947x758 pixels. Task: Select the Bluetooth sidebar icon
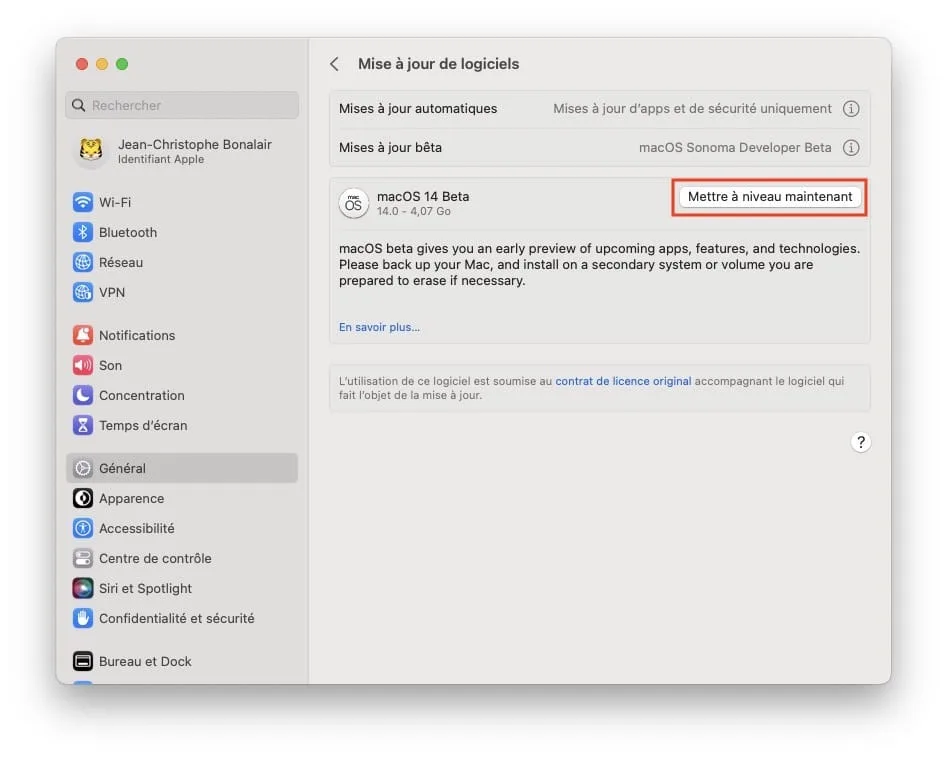83,232
